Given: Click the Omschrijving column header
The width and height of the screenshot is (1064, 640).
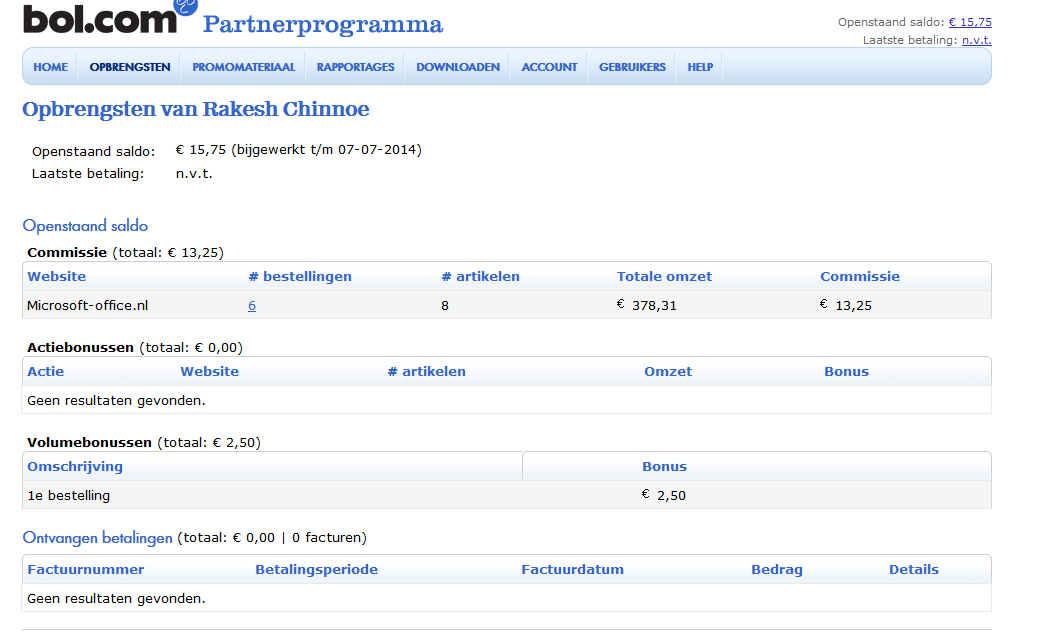Looking at the screenshot, I should pyautogui.click(x=75, y=466).
